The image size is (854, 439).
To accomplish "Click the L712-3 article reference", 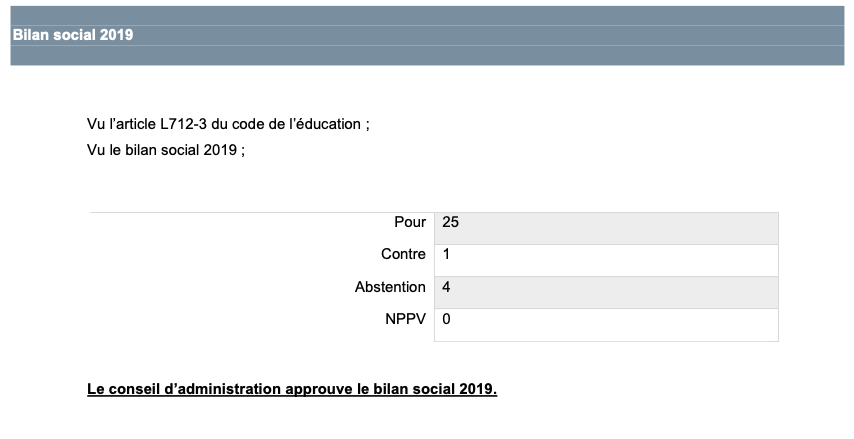I will [x=184, y=124].
